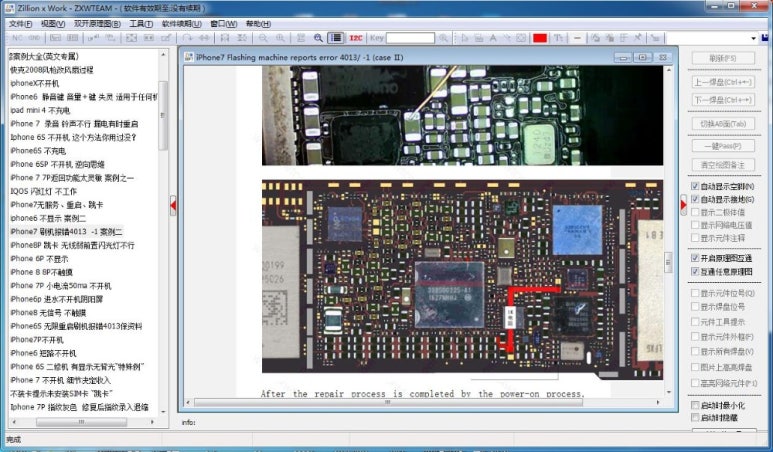This screenshot has width=773, height=452.
Task: Toggle 自动显示接地(G) checkbox
Action: pyautogui.click(x=695, y=199)
